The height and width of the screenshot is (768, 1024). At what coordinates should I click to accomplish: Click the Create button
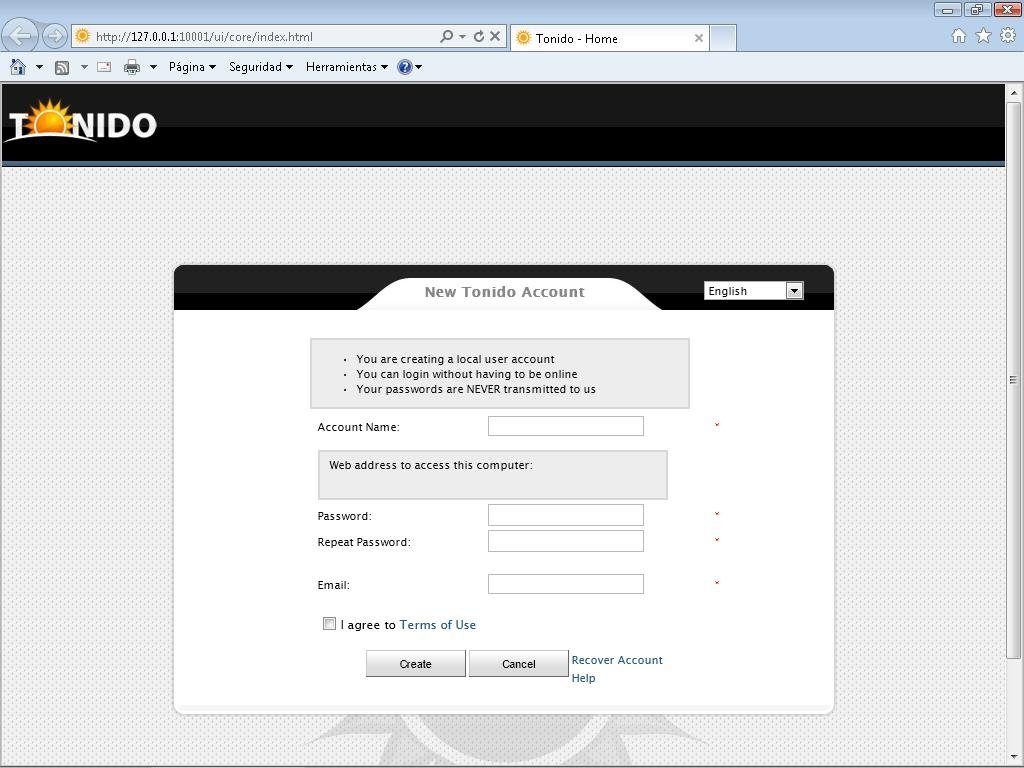(415, 664)
